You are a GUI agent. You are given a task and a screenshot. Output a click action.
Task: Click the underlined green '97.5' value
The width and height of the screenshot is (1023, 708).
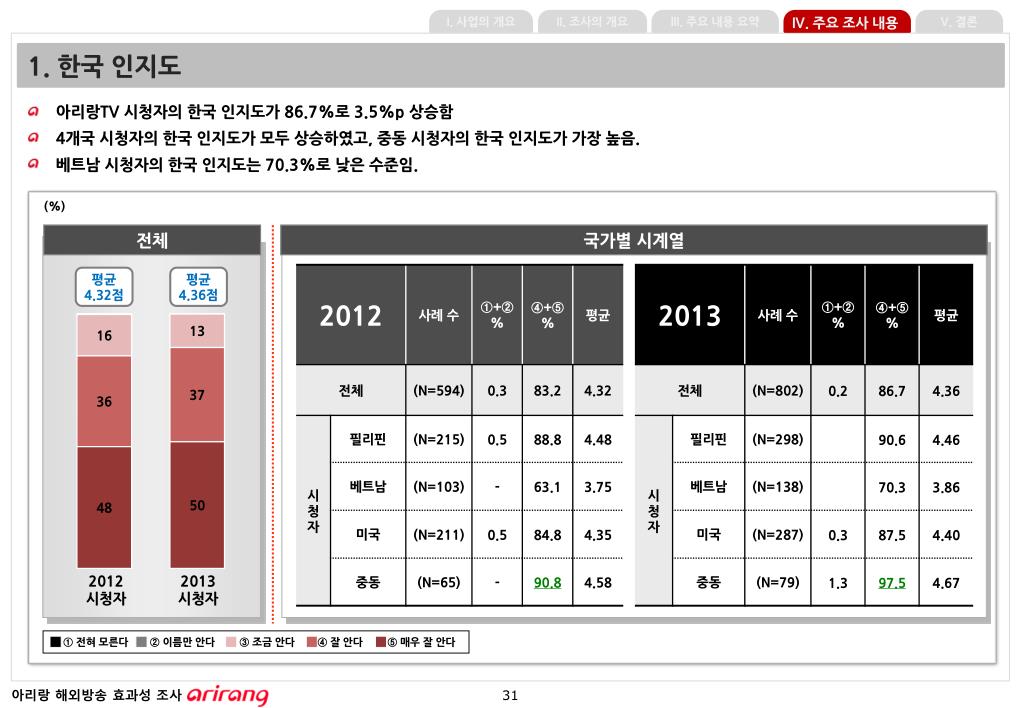(x=892, y=583)
